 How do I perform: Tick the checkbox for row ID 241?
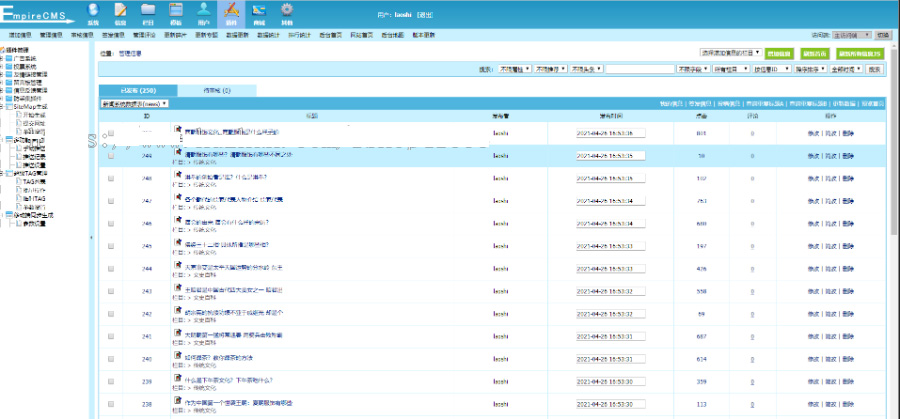111,336
